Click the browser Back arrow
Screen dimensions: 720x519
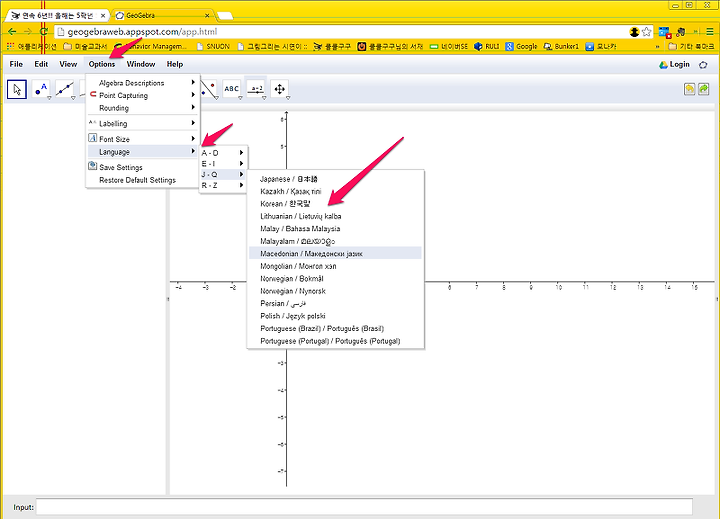point(12,32)
